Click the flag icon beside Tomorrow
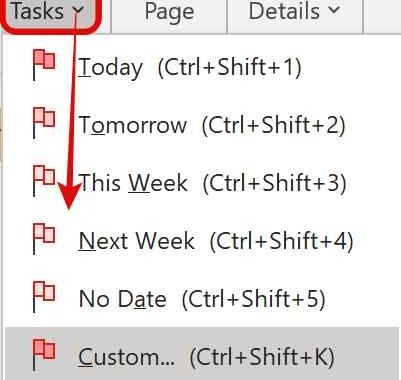Screen dimensions: 401x380 click(44, 123)
